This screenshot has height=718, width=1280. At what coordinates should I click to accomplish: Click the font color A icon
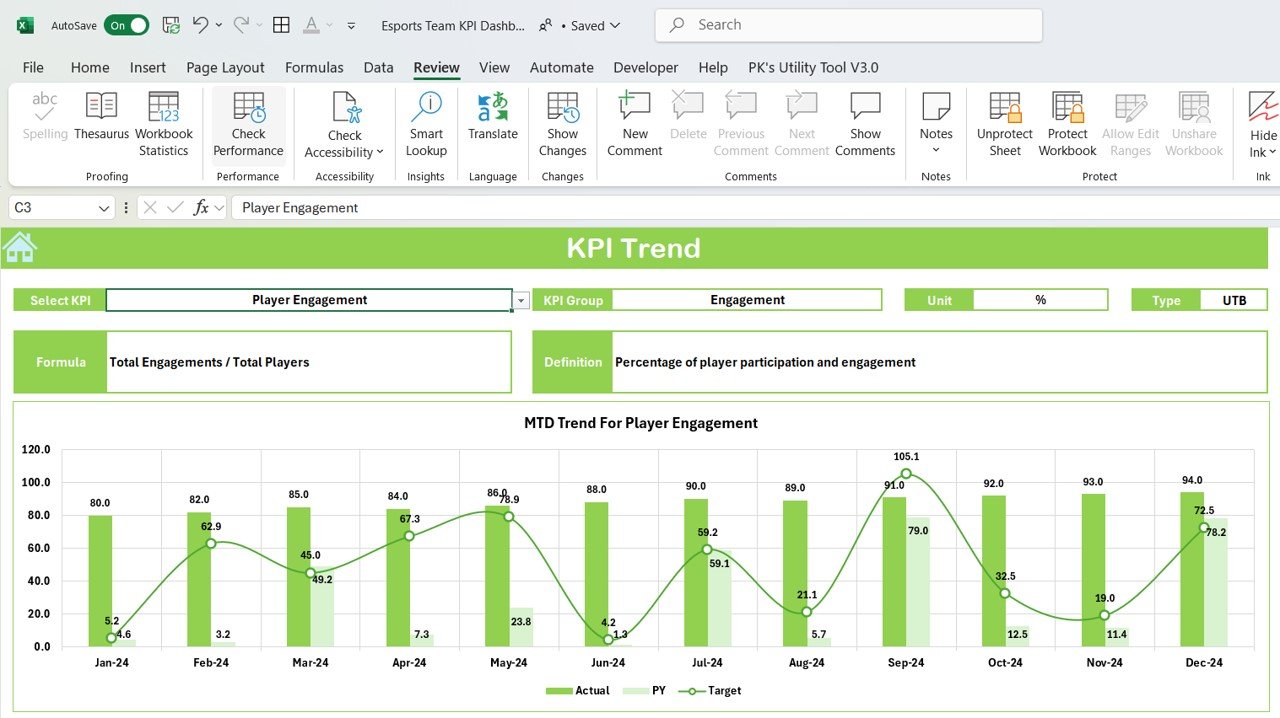click(312, 25)
